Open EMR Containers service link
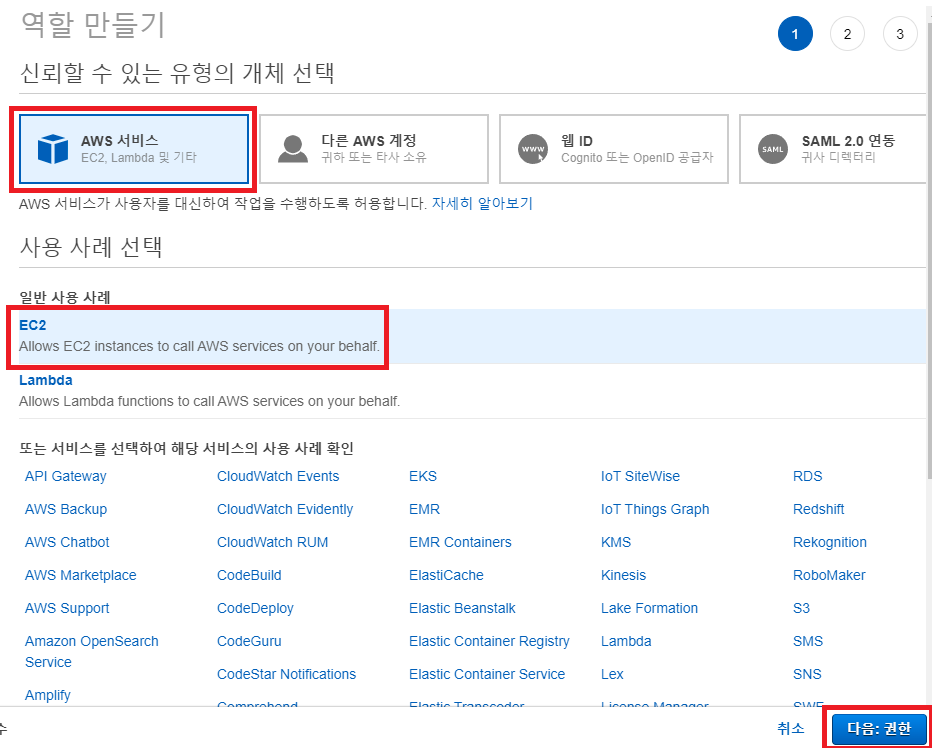 pos(460,542)
